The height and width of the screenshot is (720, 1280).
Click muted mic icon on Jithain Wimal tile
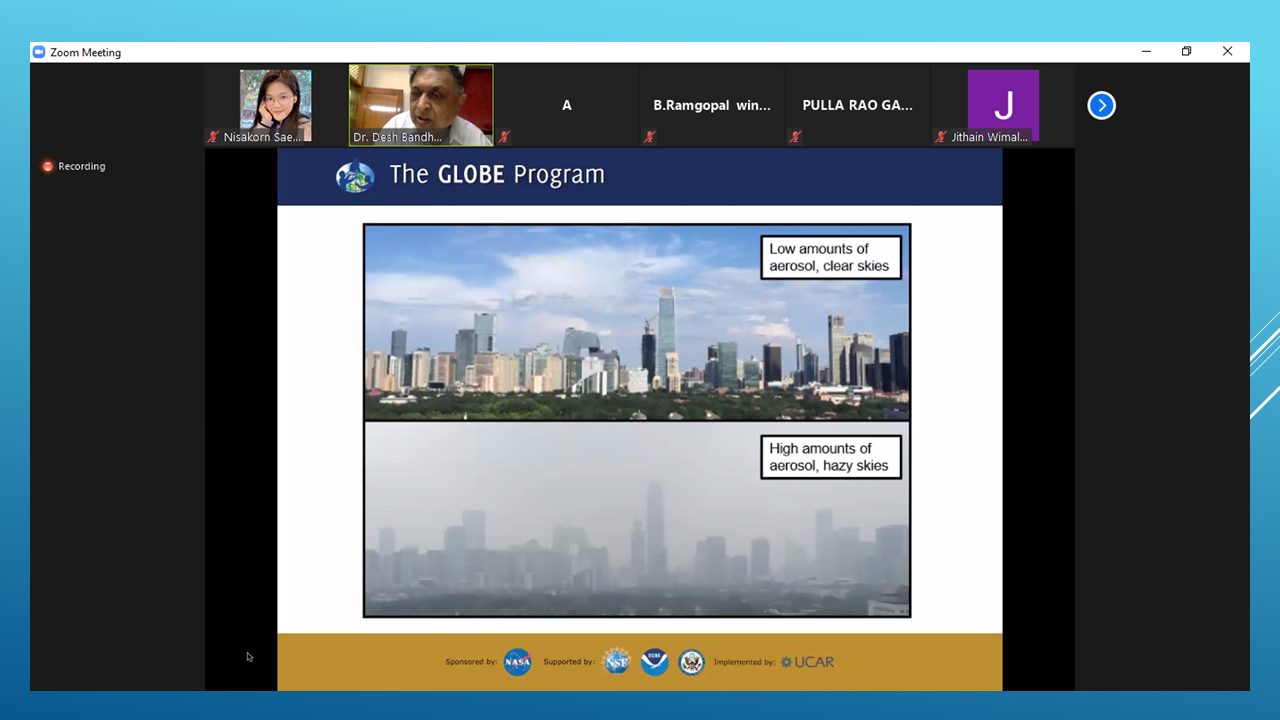tap(941, 137)
